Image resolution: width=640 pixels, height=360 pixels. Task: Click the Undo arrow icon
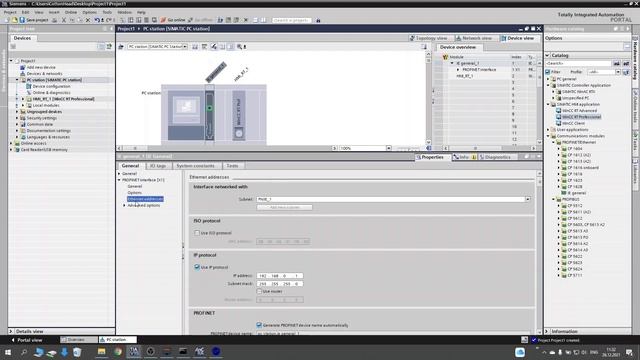[97, 20]
